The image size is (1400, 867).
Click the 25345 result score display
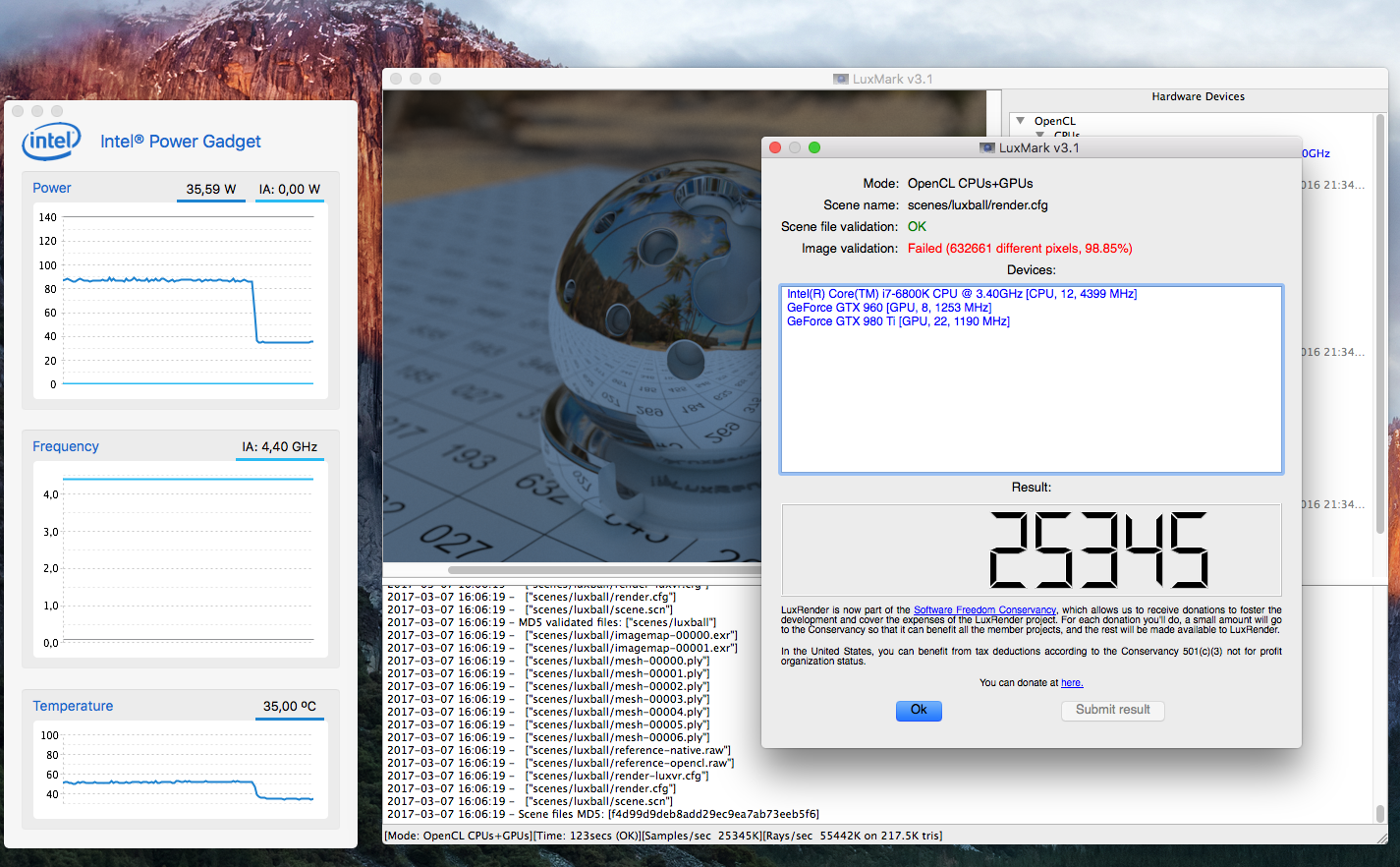pos(1032,550)
